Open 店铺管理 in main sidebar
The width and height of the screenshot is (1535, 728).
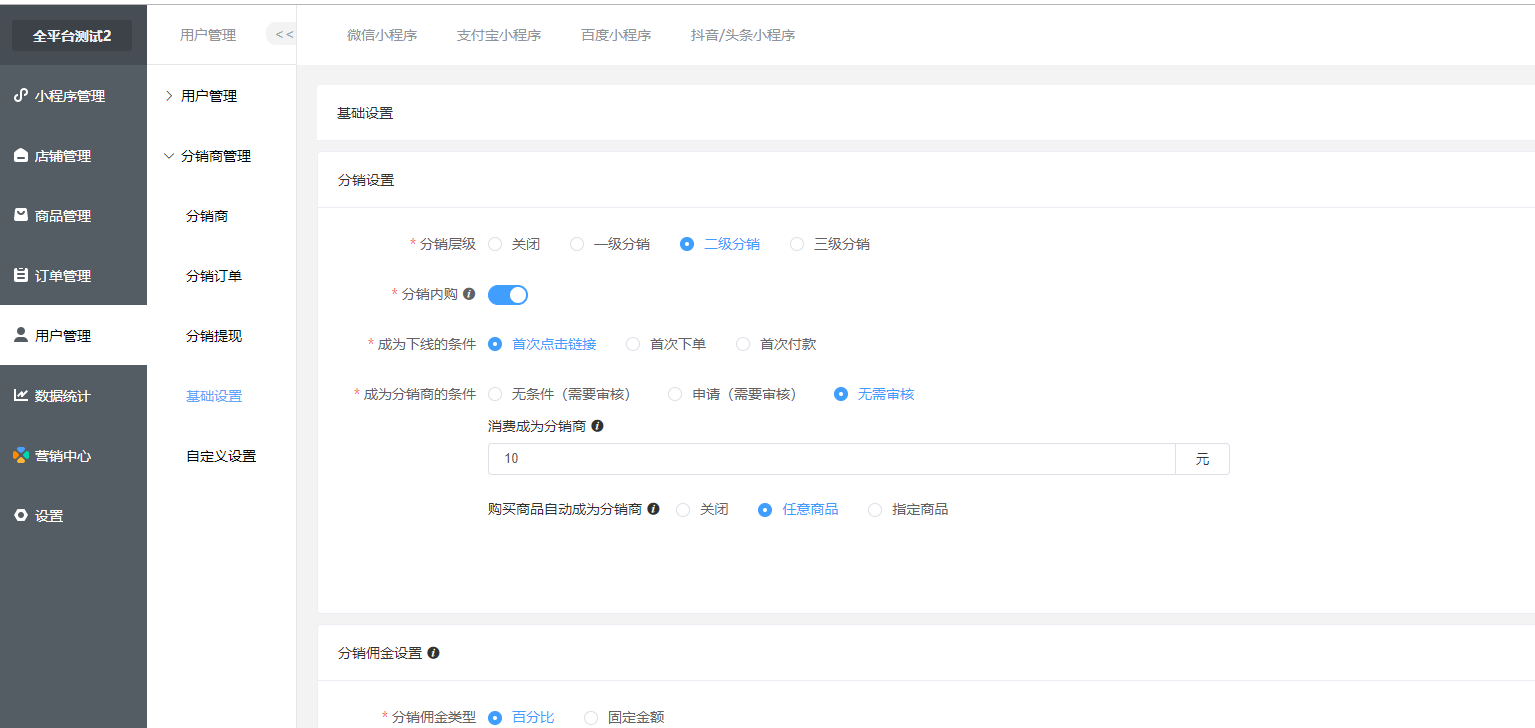73,156
